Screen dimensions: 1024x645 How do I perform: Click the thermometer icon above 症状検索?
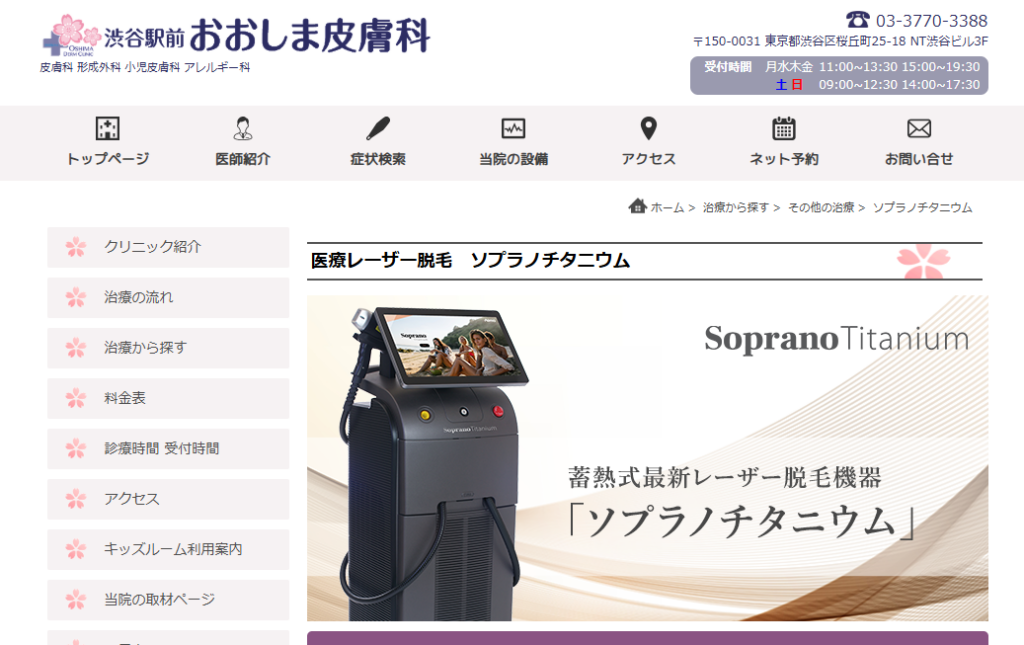[x=378, y=129]
